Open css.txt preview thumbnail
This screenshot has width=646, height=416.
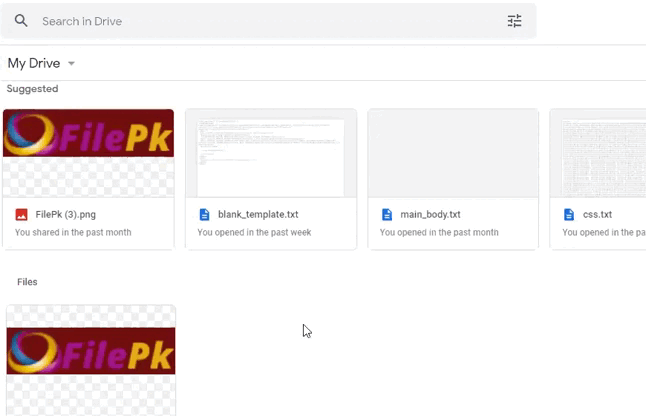coord(598,153)
